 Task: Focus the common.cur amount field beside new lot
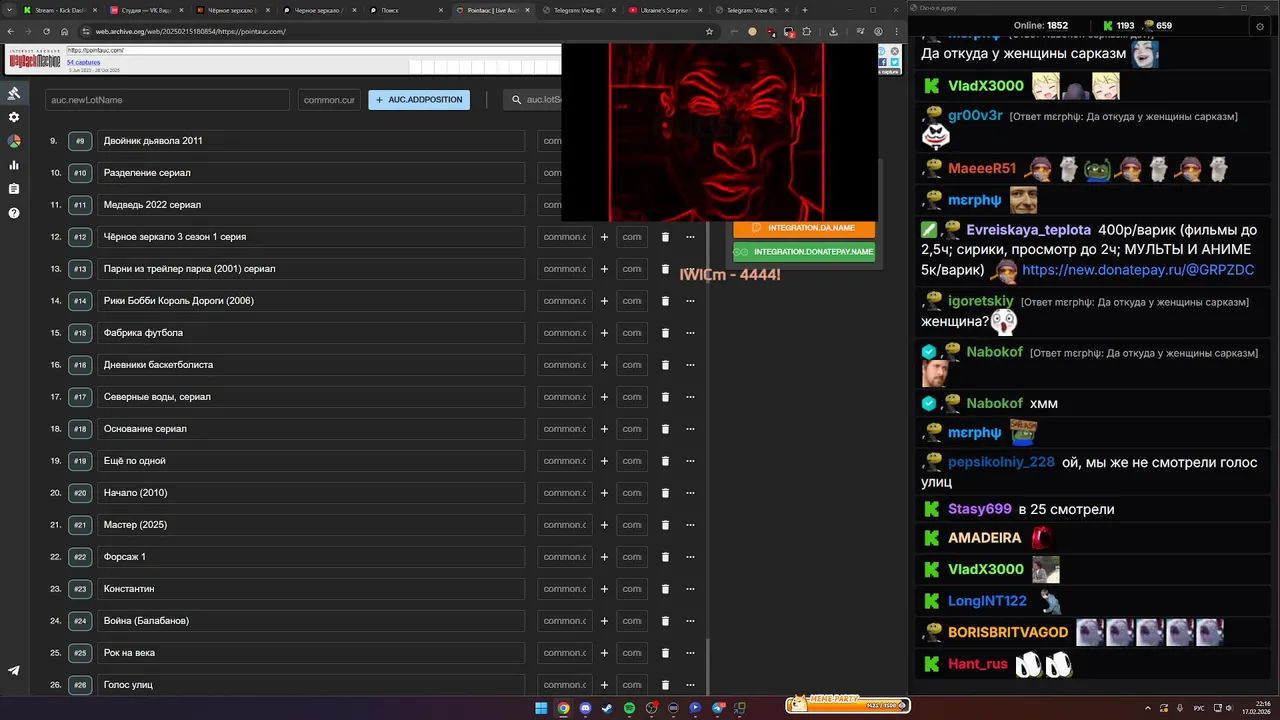point(329,100)
